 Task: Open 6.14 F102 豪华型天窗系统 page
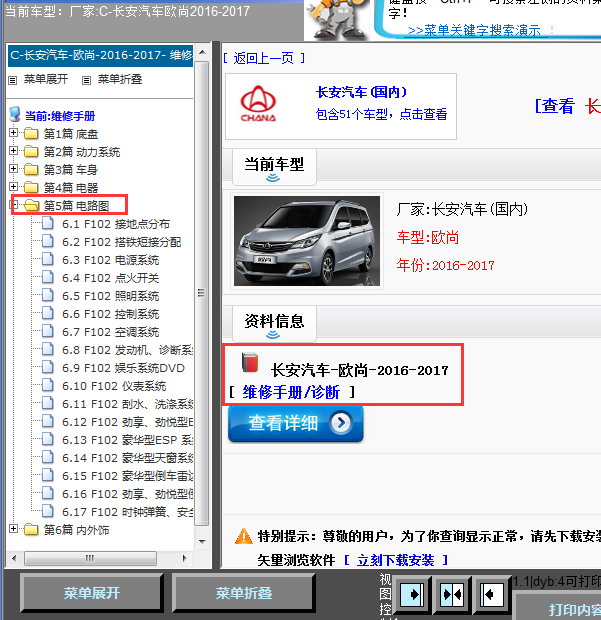(x=127, y=458)
